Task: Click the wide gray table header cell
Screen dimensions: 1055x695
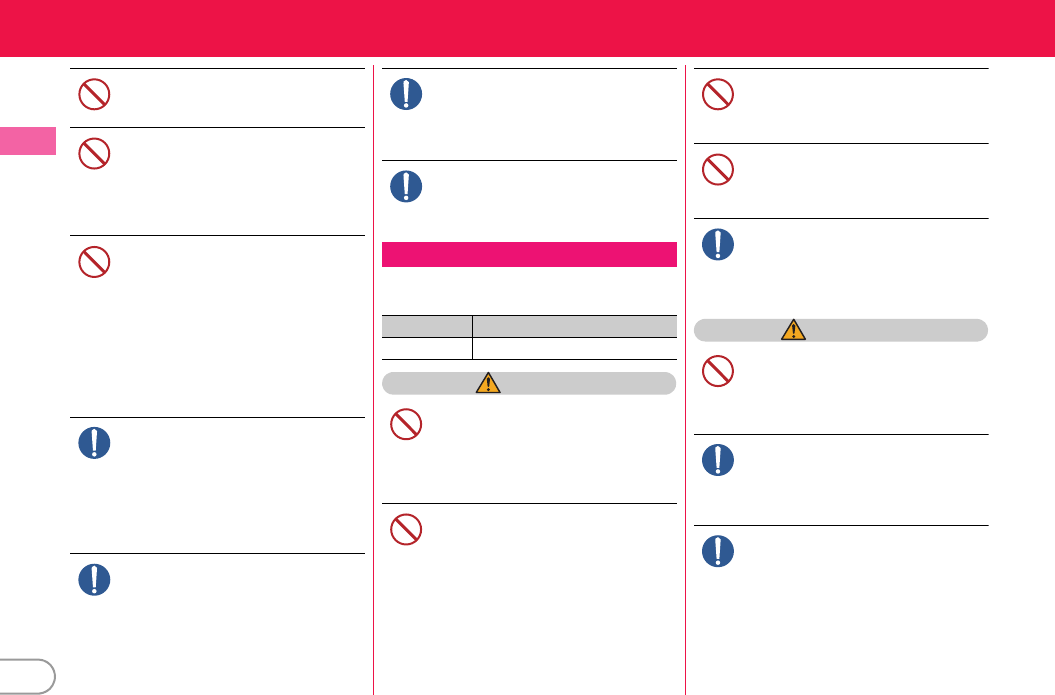Action: (x=574, y=325)
